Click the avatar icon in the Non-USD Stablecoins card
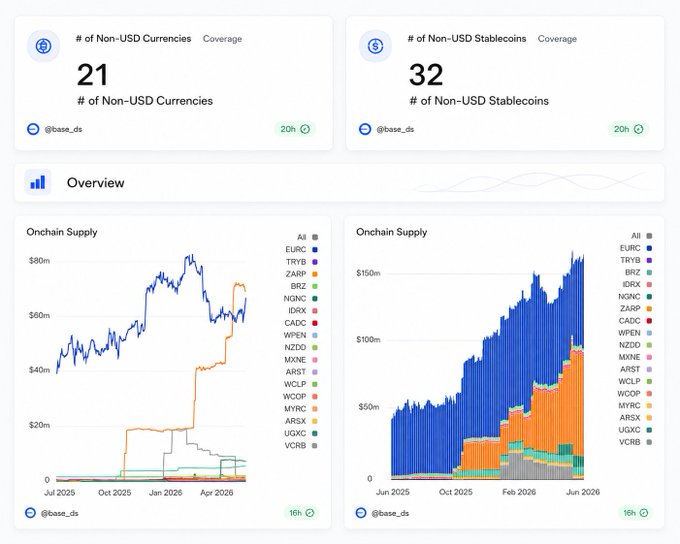The width and height of the screenshot is (680, 544). click(x=365, y=129)
